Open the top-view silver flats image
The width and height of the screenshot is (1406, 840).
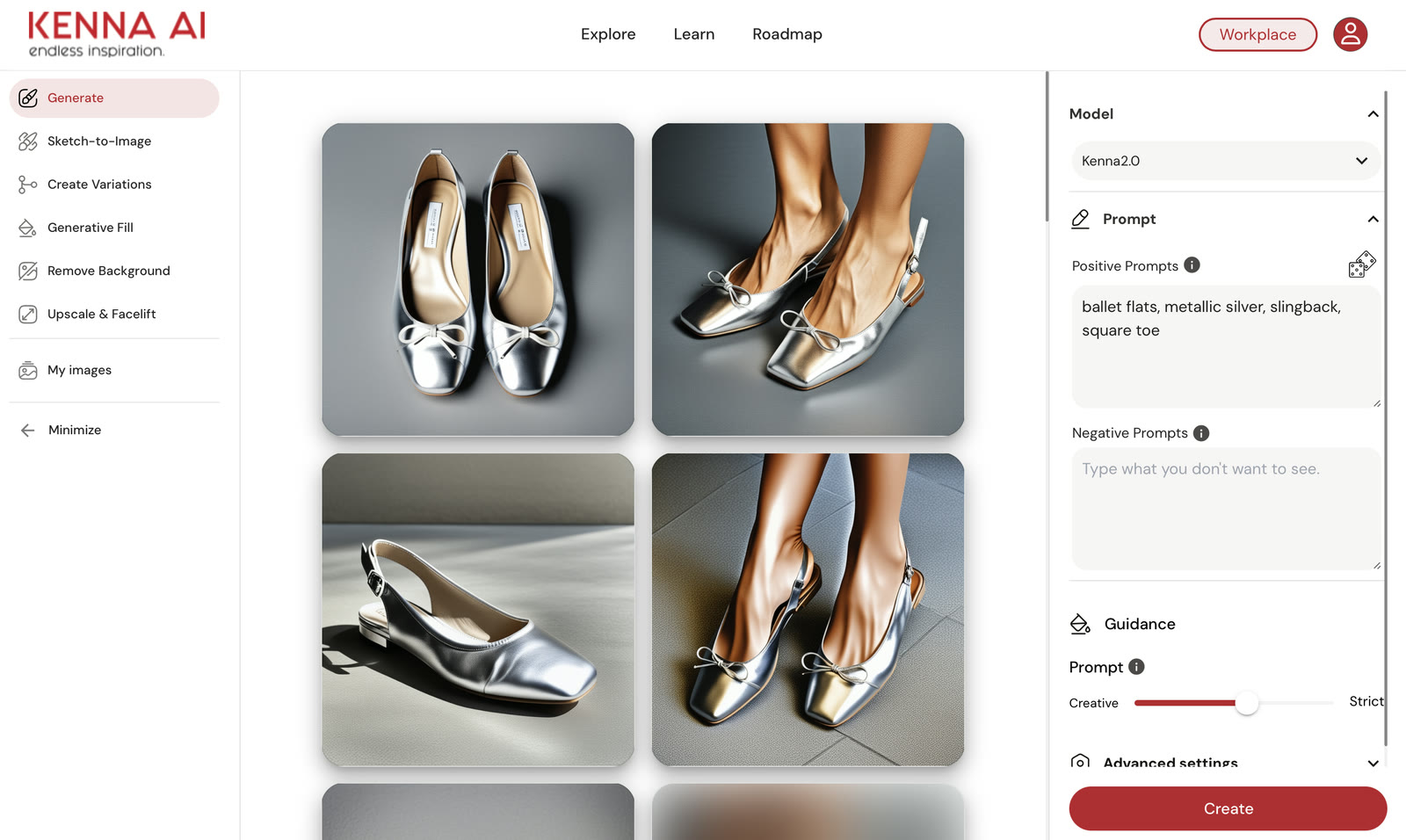coord(478,279)
